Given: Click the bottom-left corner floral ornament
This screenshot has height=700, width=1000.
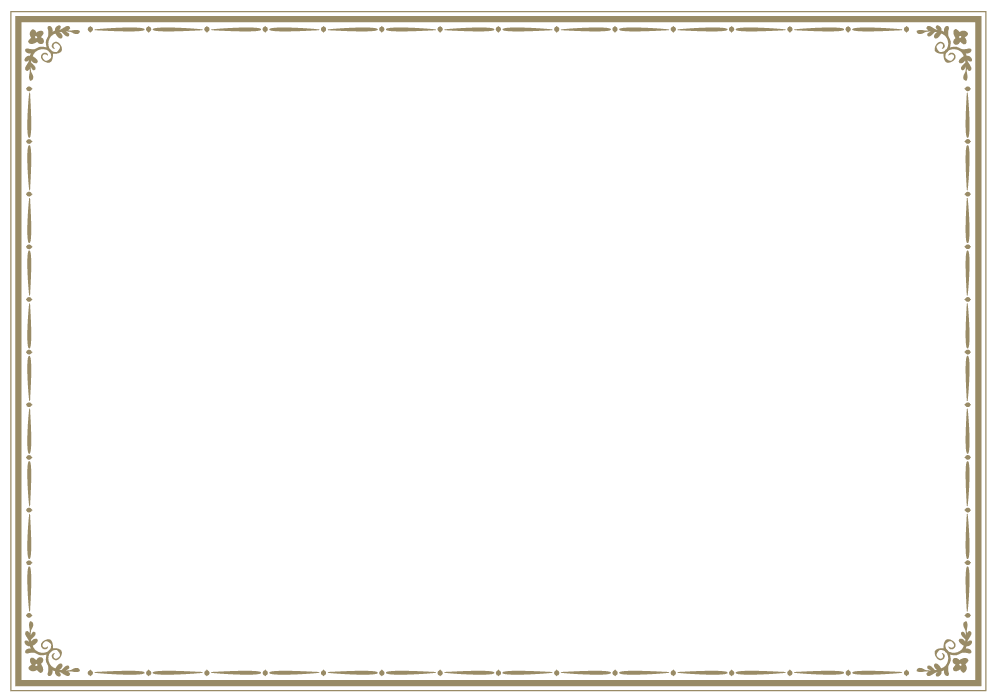Looking at the screenshot, I should tap(38, 662).
